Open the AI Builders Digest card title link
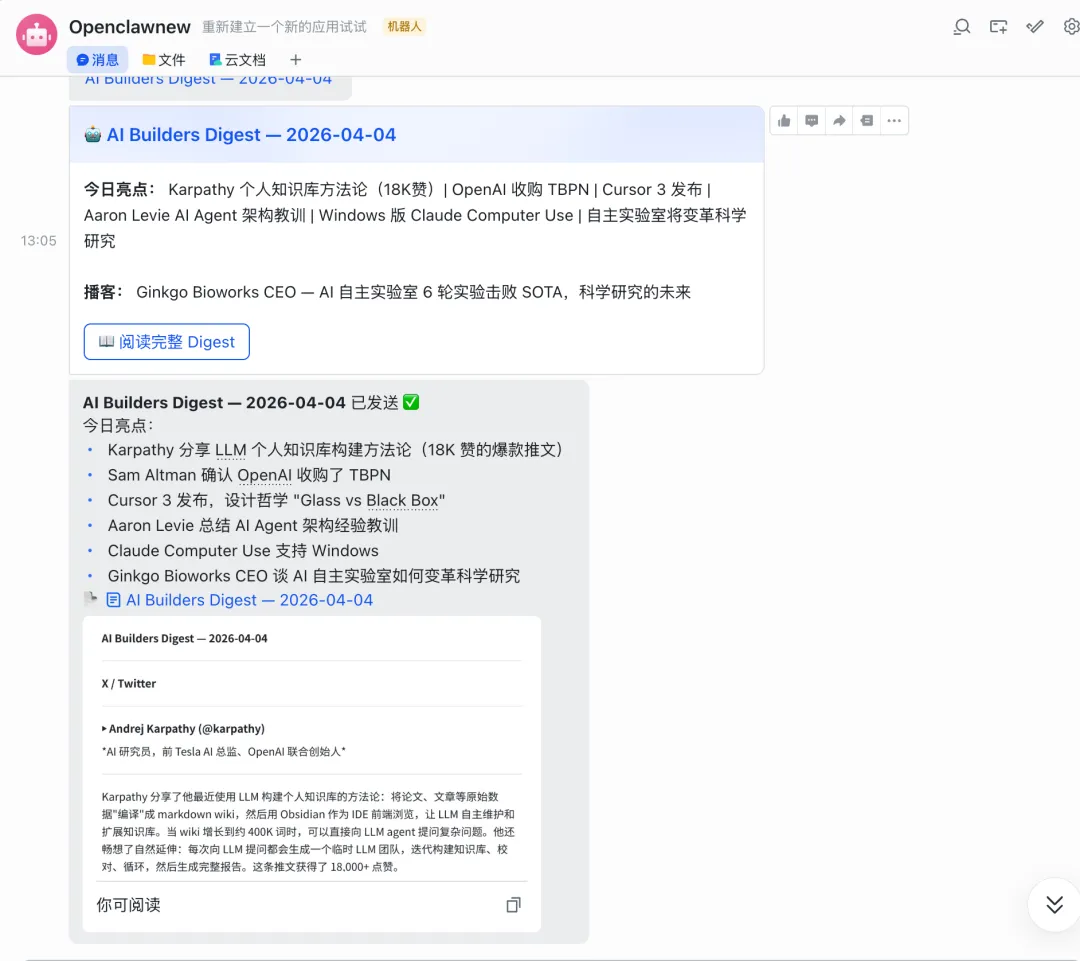The width and height of the screenshot is (1080, 961). pos(251,134)
